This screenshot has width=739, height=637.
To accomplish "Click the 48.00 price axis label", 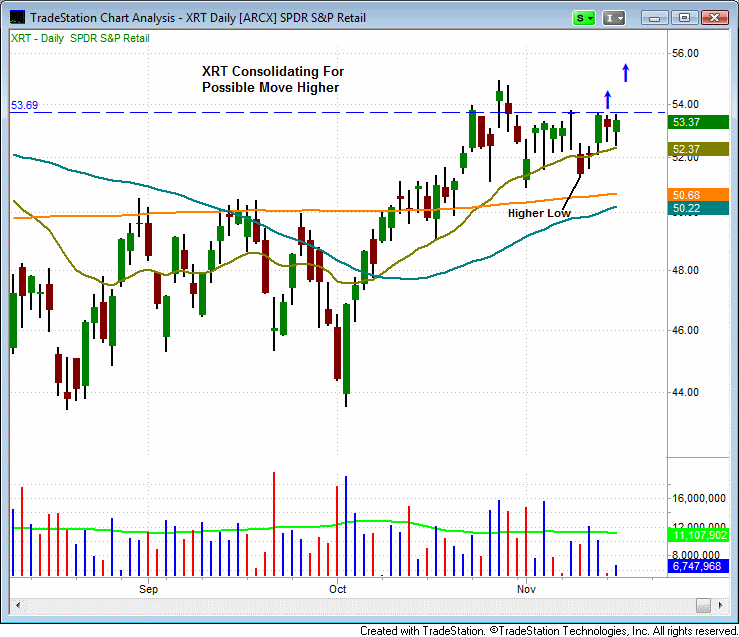I will (x=685, y=270).
